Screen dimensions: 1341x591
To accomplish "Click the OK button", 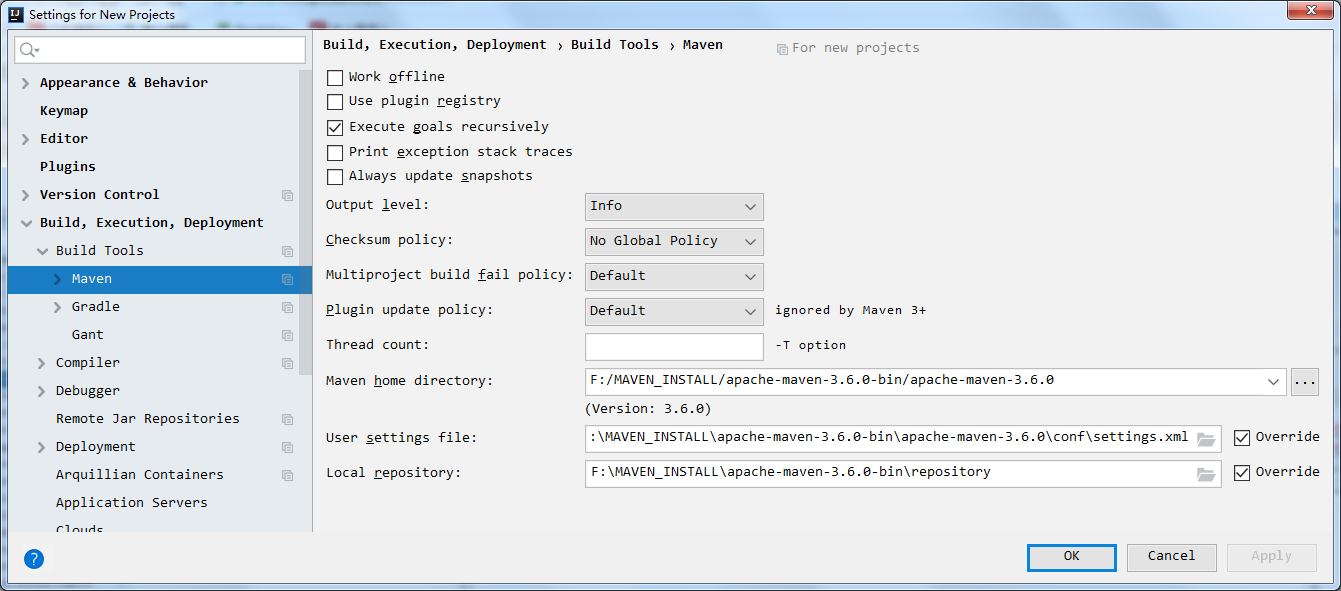I will 1071,557.
